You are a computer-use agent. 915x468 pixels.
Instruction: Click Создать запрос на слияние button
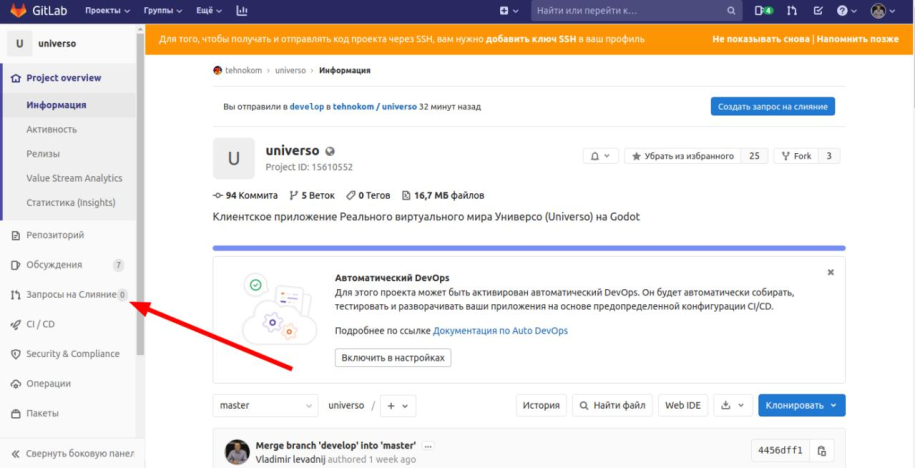click(x=773, y=107)
